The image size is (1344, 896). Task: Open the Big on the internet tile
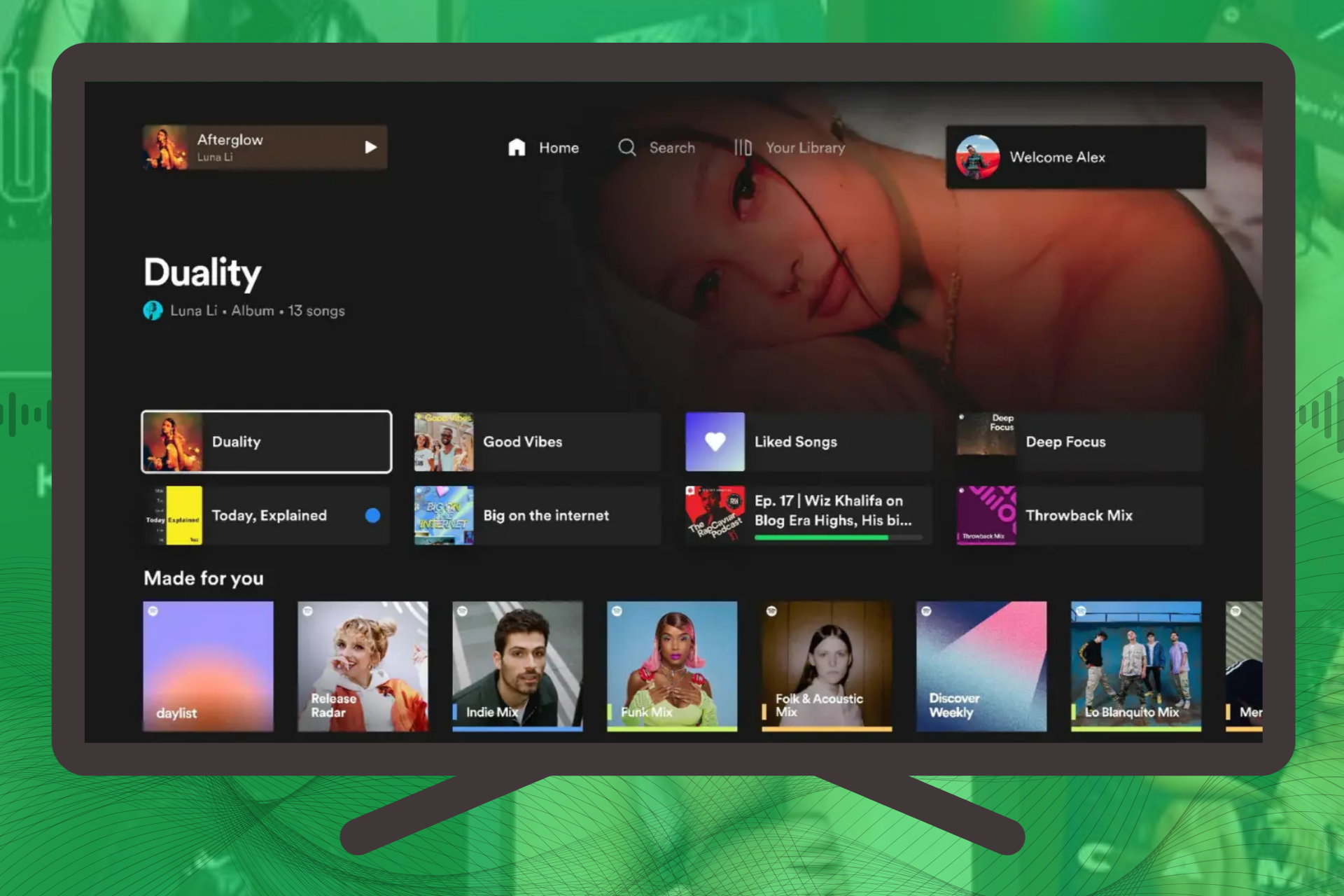[537, 515]
